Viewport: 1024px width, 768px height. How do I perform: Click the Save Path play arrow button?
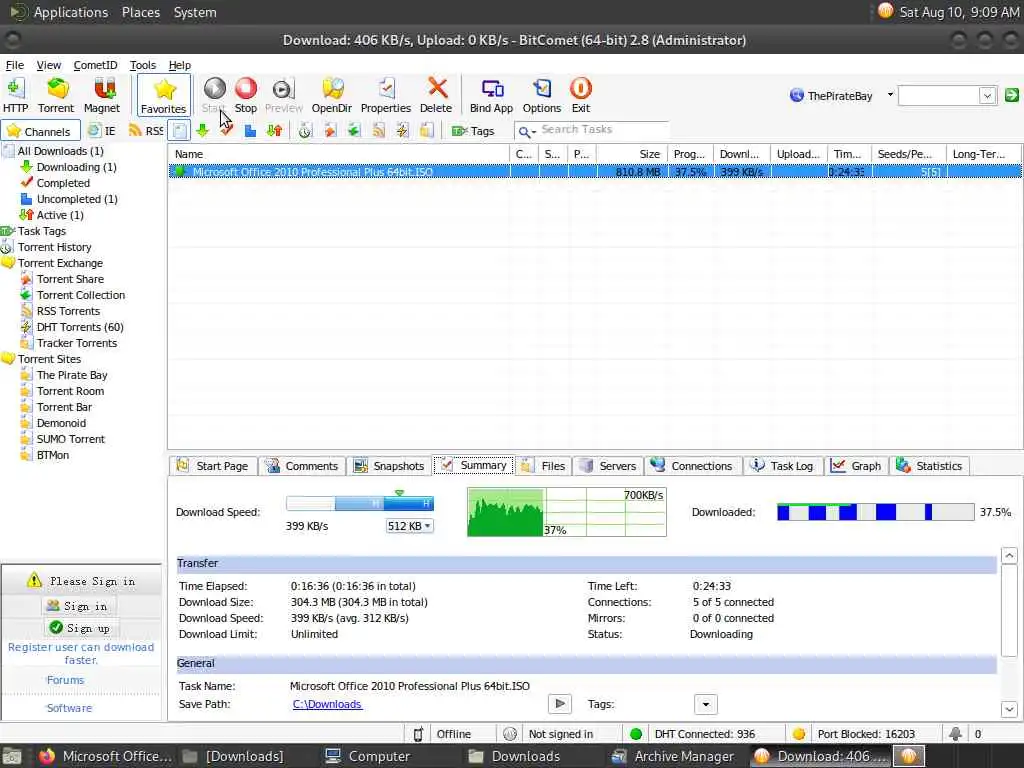tap(559, 704)
